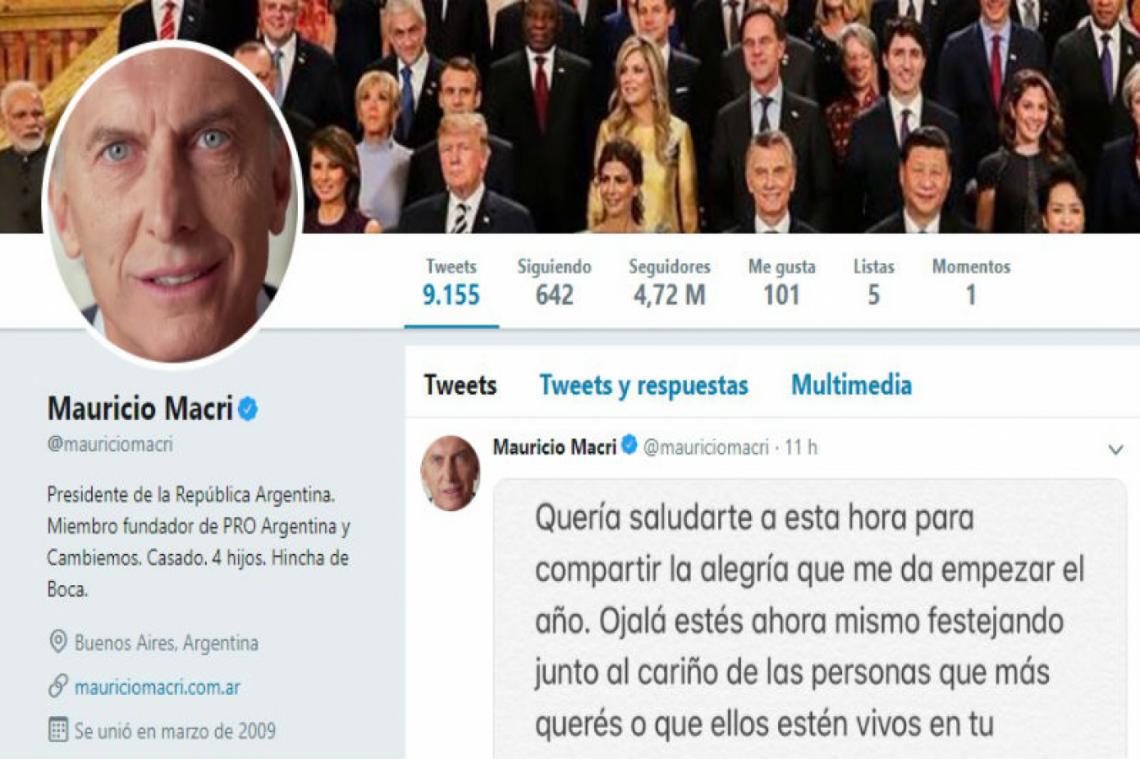Screen dimensions: 1140x759
Task: Open the tweet options chevron menu
Action: point(1116,450)
